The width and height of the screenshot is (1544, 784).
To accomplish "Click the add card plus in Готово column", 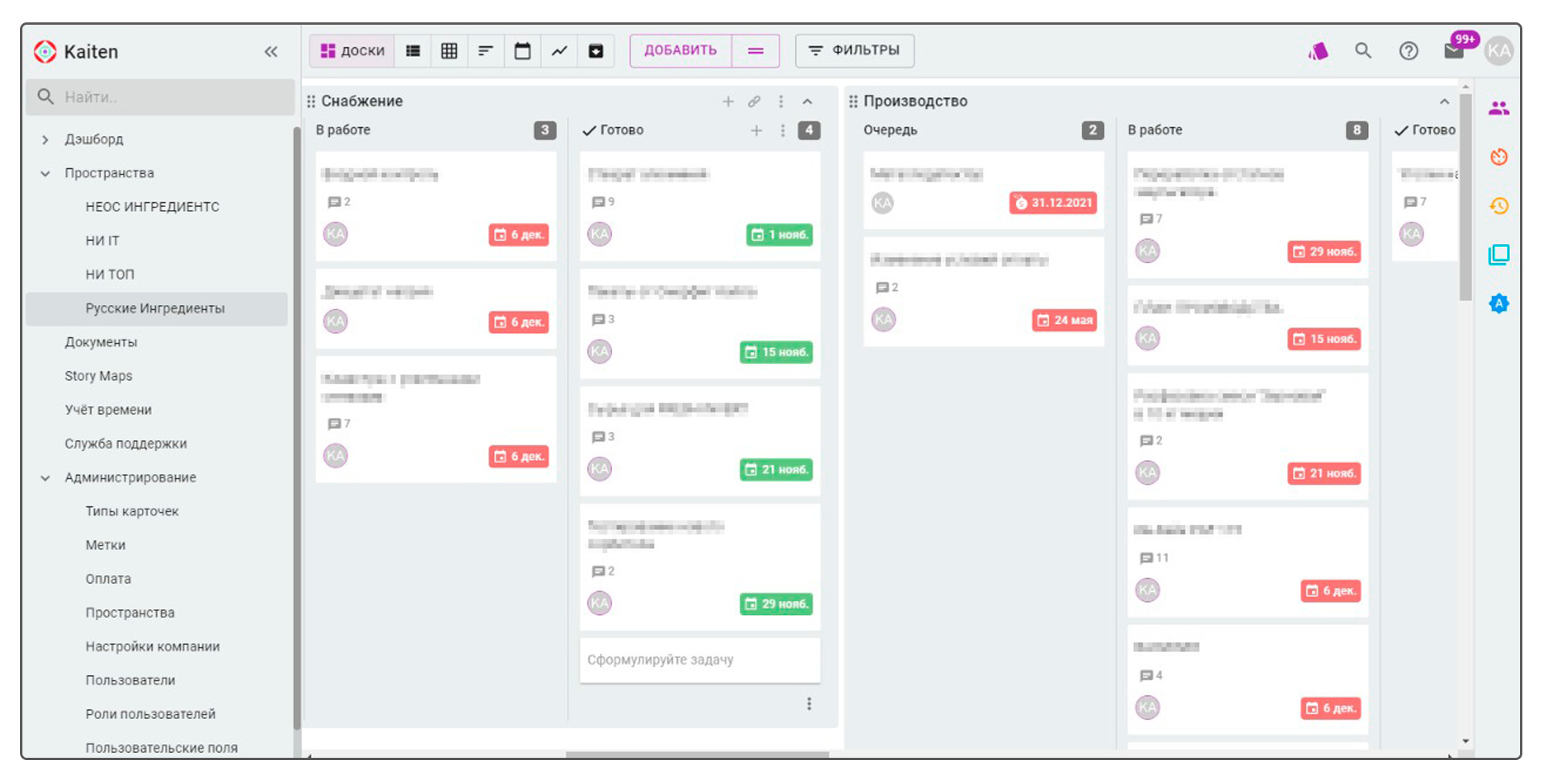I will 757,130.
